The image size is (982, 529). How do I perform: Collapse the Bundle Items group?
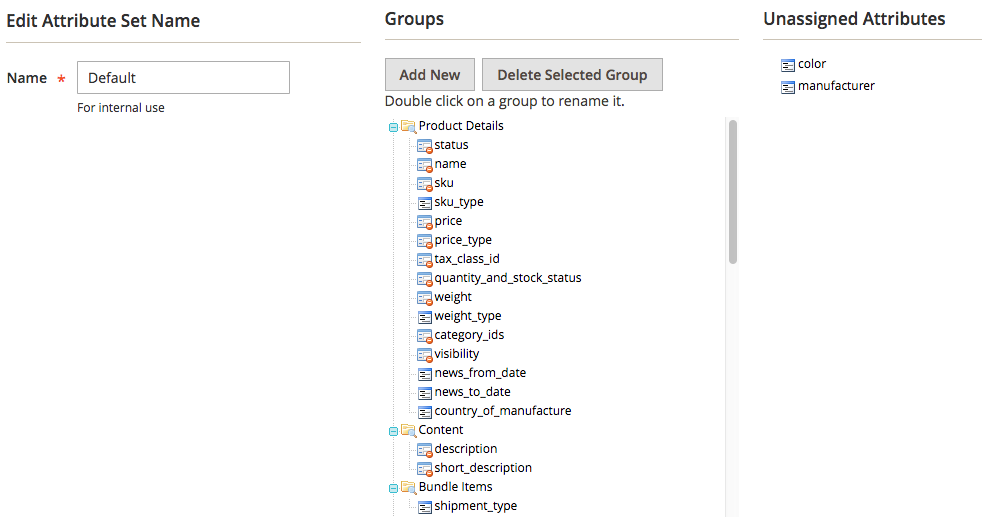pyautogui.click(x=393, y=488)
